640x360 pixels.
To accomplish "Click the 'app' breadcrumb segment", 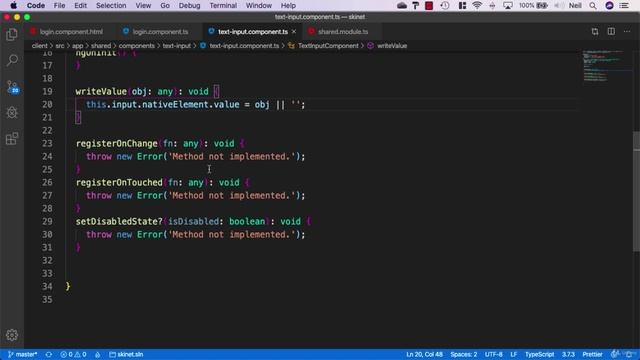I will pos(78,46).
